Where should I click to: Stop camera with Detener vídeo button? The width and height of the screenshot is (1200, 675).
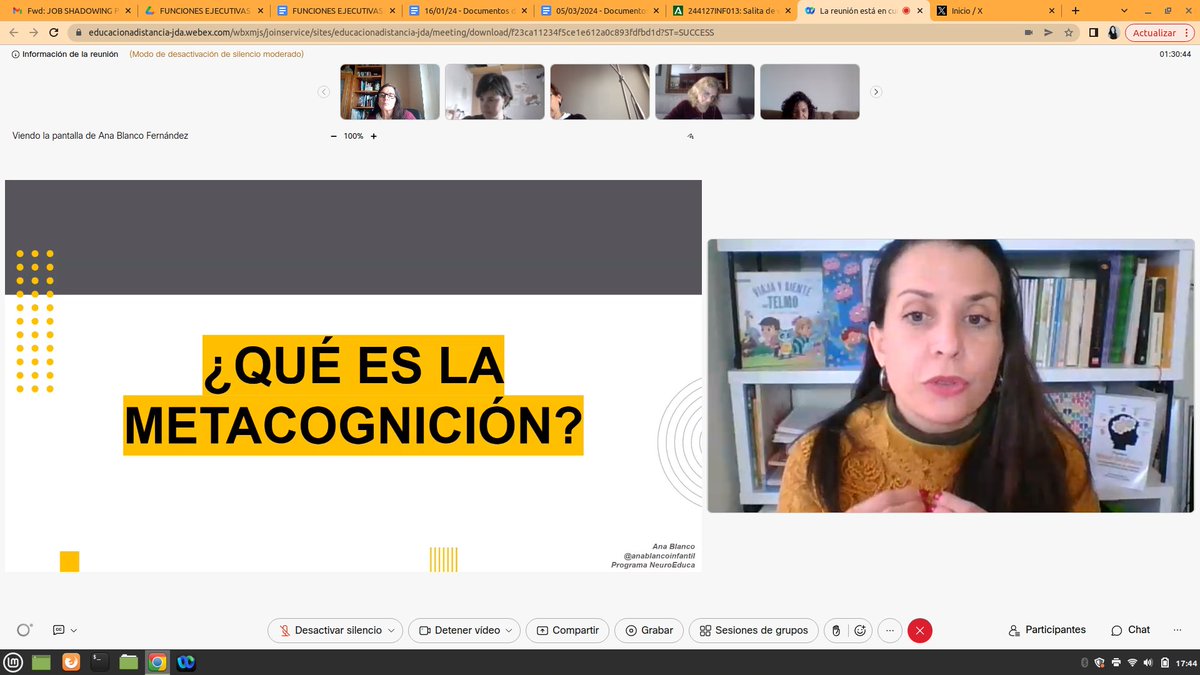click(x=459, y=631)
